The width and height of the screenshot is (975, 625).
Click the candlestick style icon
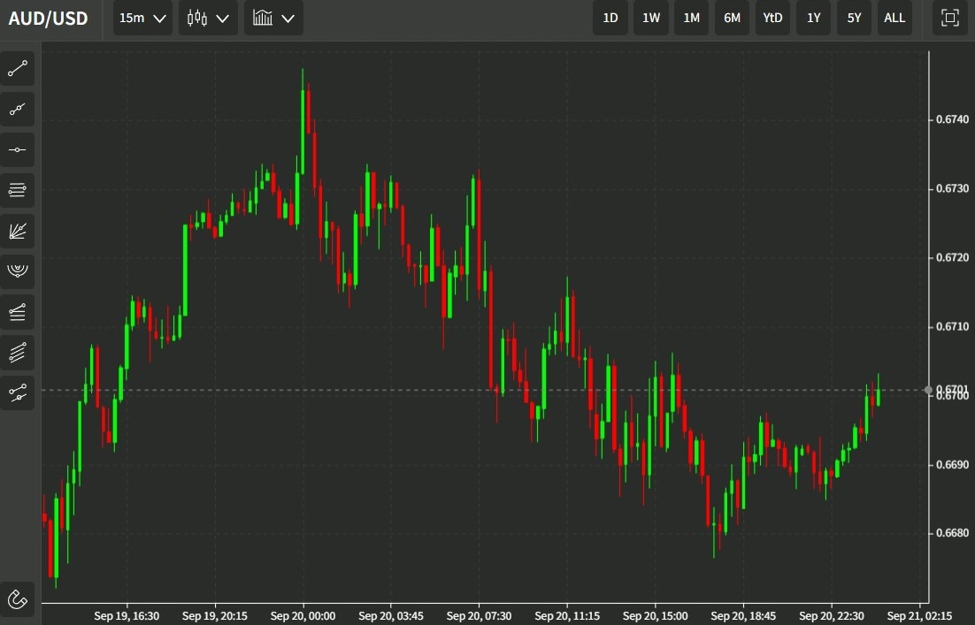[x=196, y=17]
